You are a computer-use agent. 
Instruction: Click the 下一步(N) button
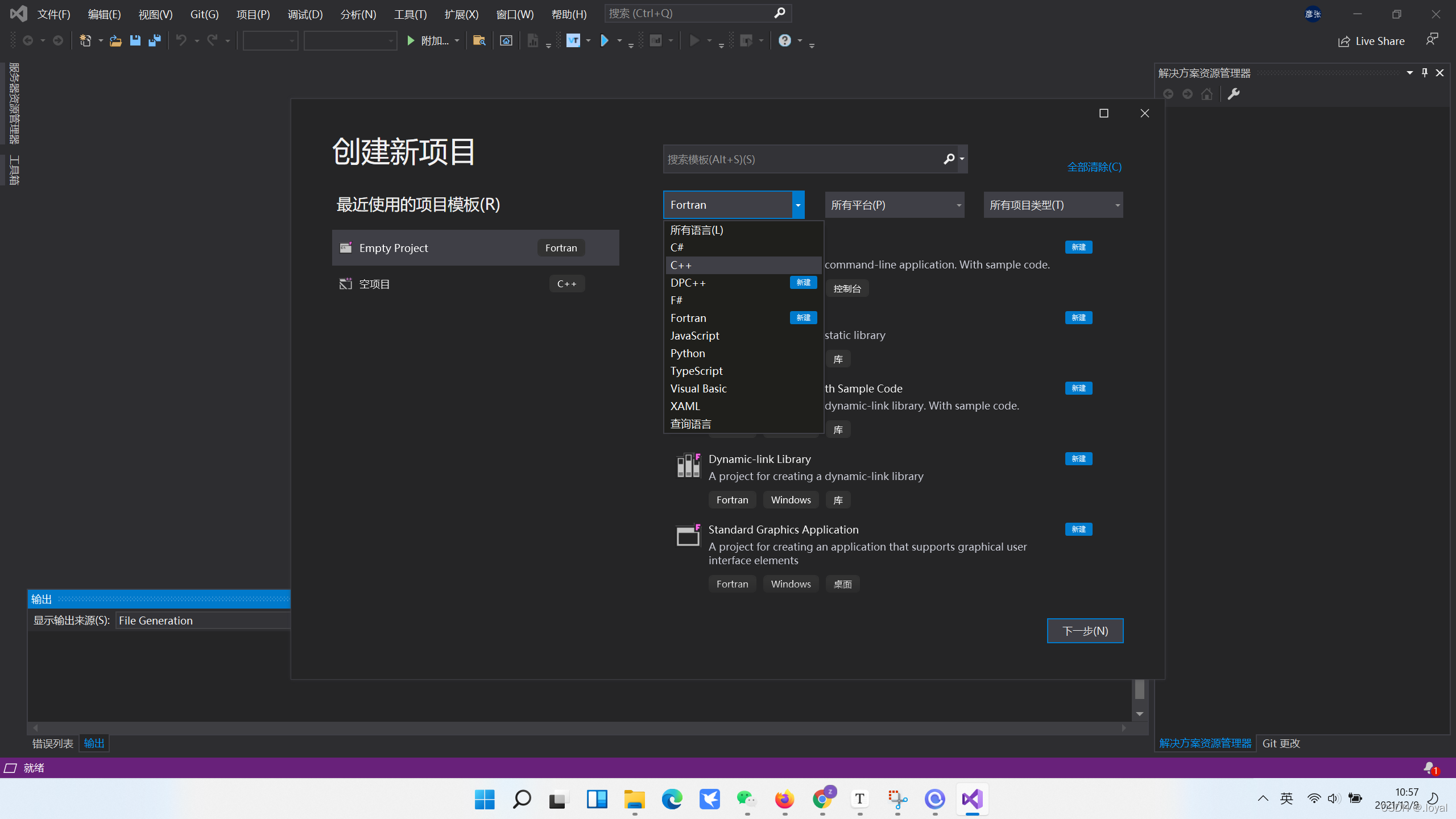pos(1085,631)
